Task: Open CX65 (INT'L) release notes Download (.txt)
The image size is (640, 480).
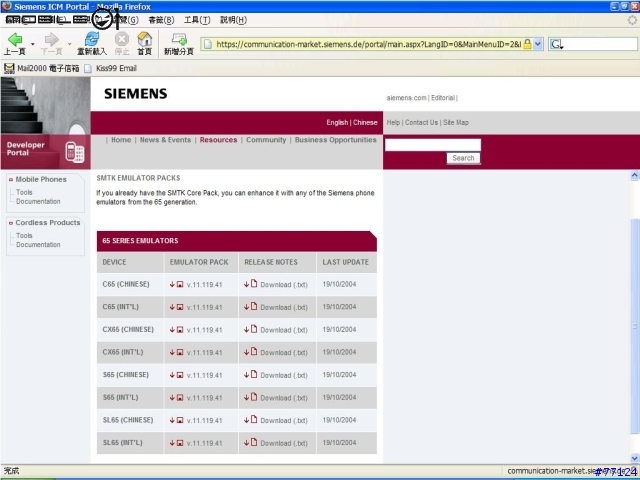Action: coord(284,353)
